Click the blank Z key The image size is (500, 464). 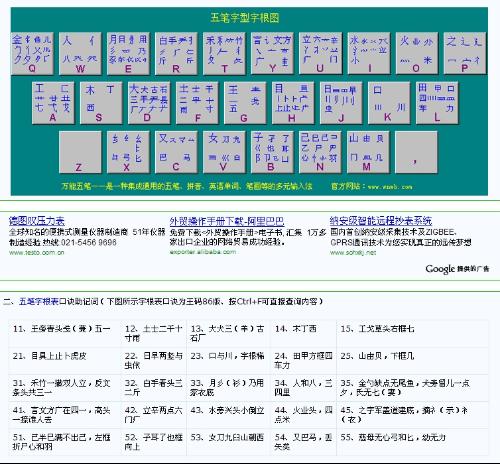tap(80, 152)
